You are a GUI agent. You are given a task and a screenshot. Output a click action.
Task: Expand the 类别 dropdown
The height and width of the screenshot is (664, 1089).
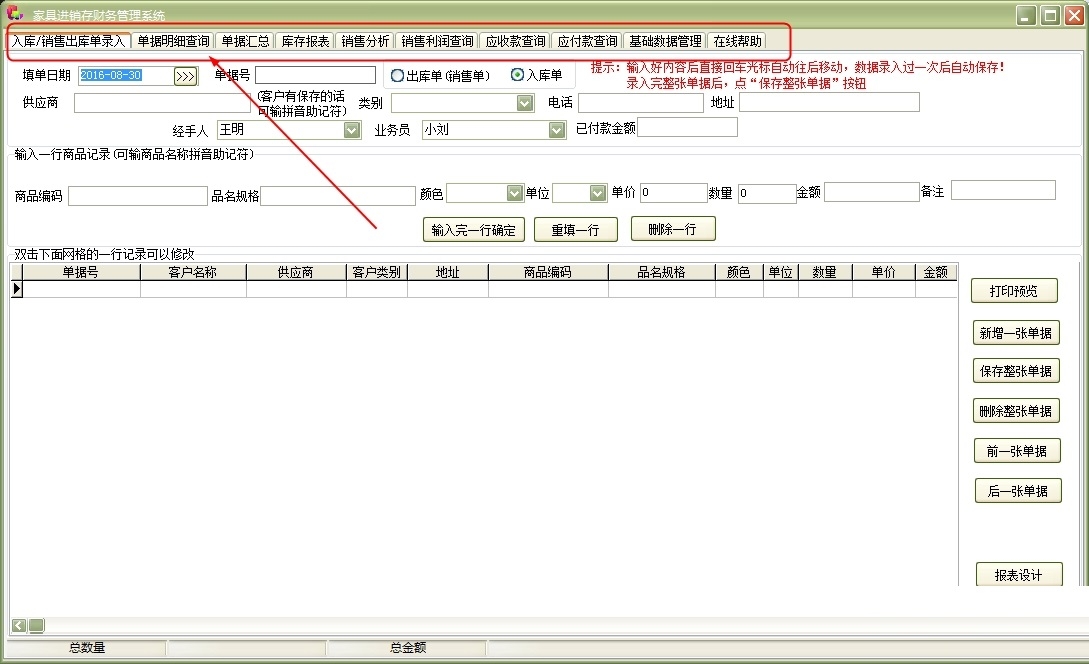[525, 103]
